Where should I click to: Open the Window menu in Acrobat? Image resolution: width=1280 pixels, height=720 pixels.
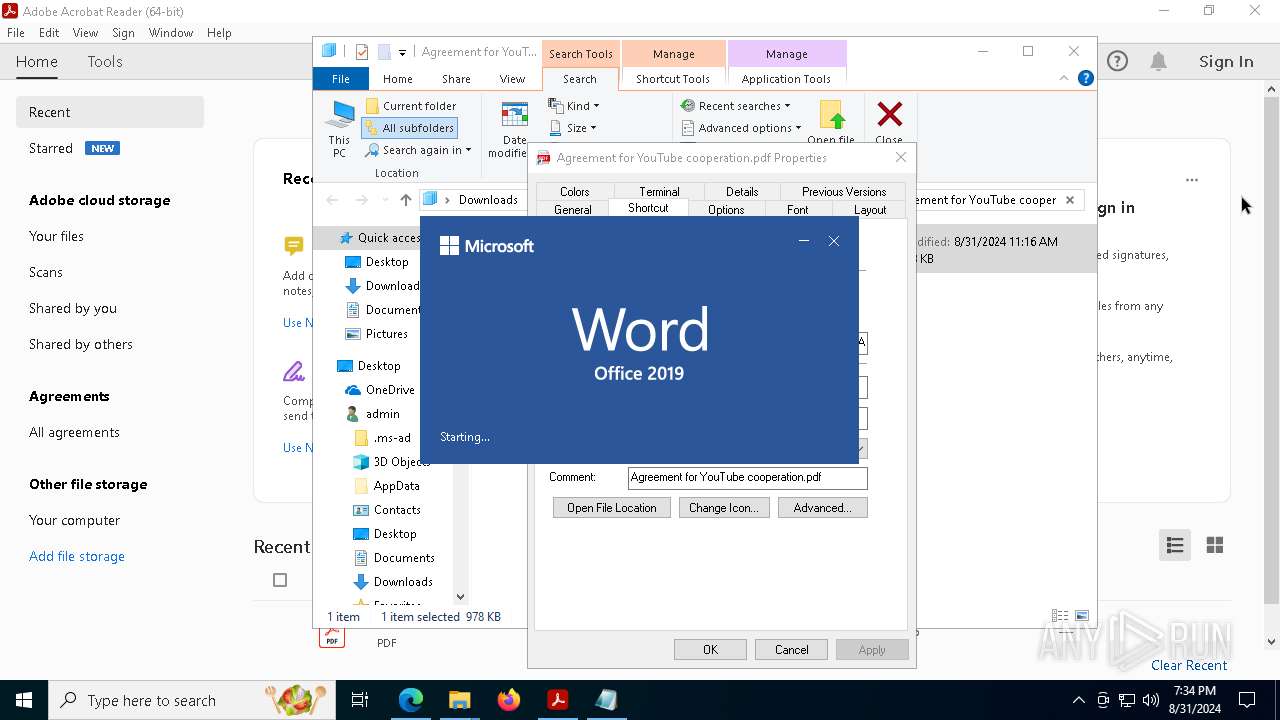click(171, 33)
